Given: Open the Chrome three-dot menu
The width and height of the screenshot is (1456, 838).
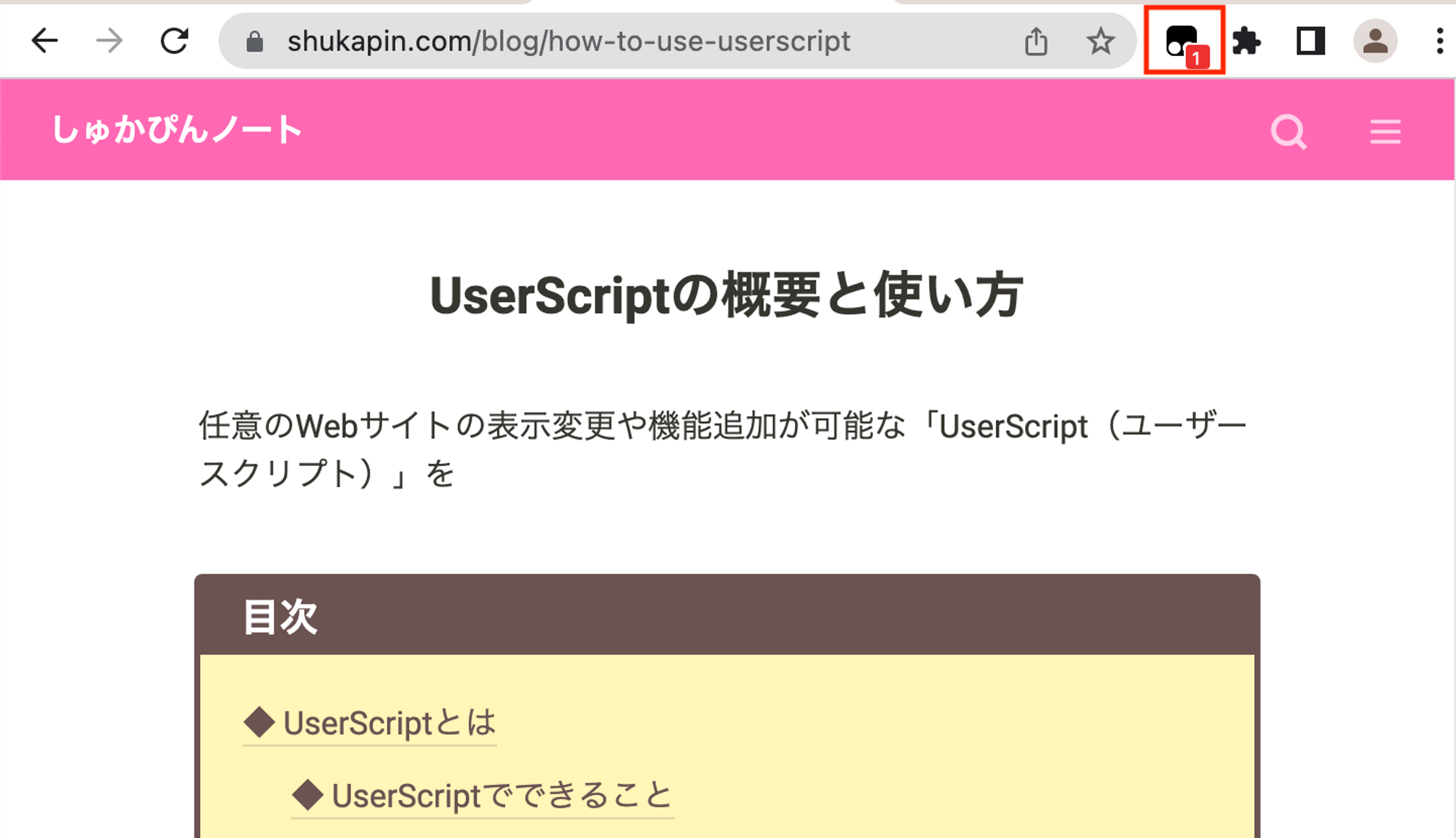Looking at the screenshot, I should coord(1439,41).
